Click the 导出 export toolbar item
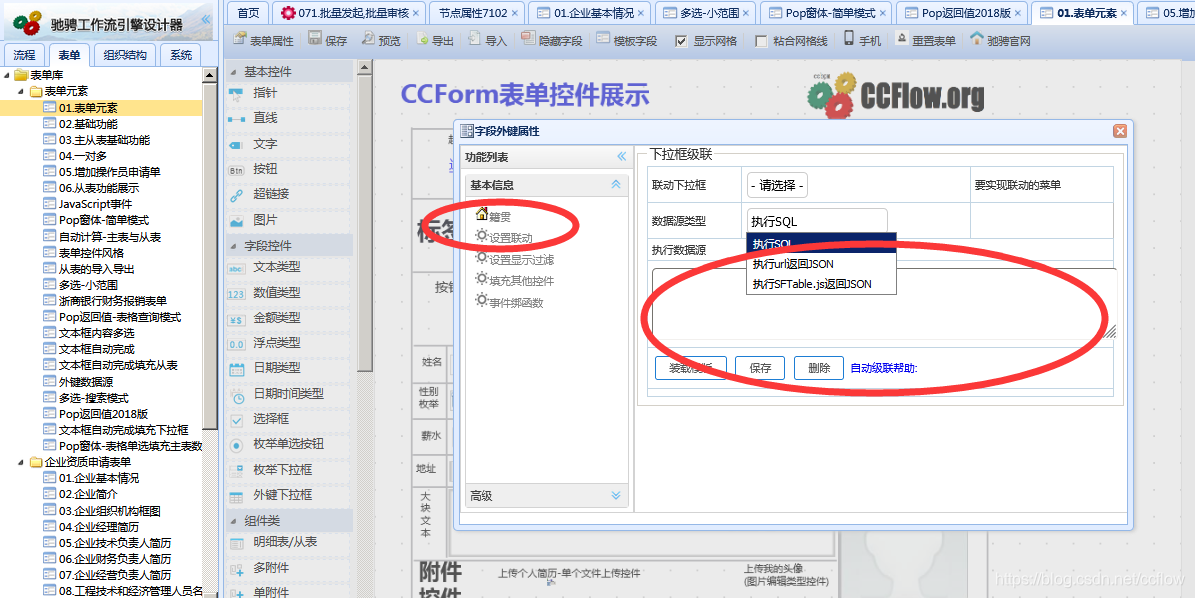This screenshot has height=598, width=1195. pos(434,40)
